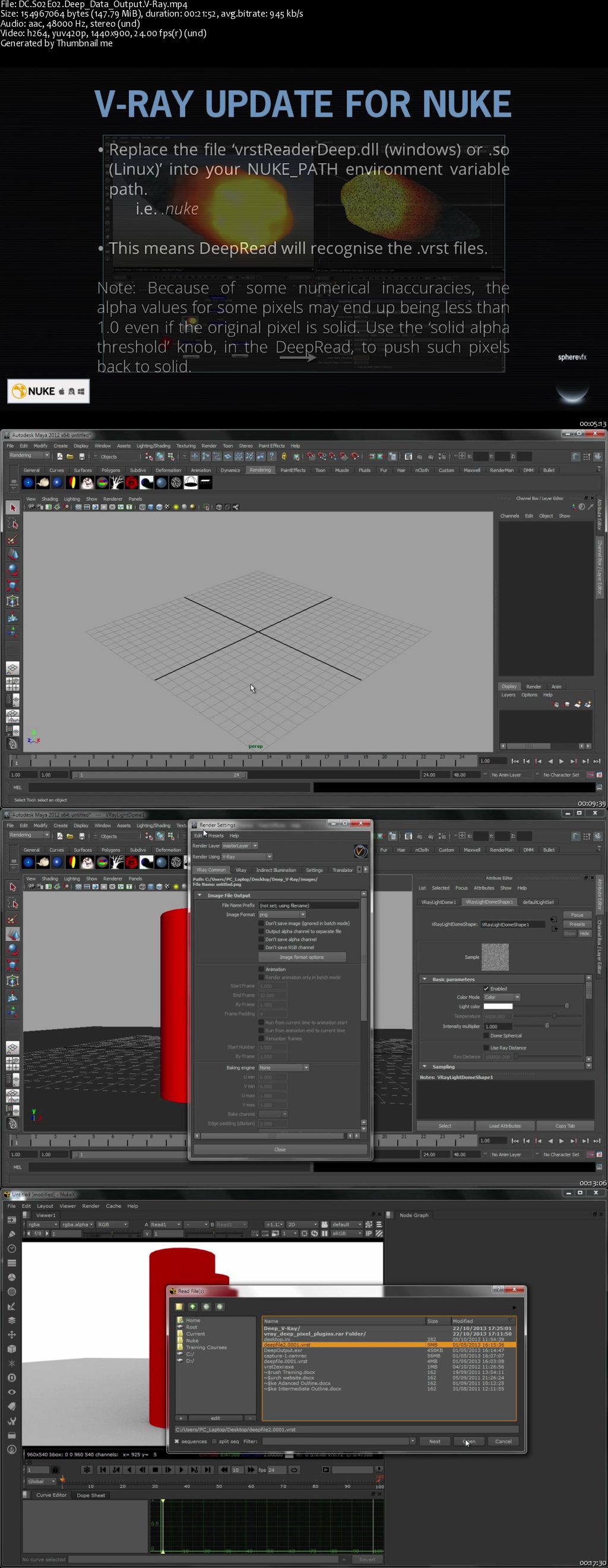The image size is (608, 1568).
Task: Open the rgba channel dropdown in Nuke viewer
Action: [43, 1224]
